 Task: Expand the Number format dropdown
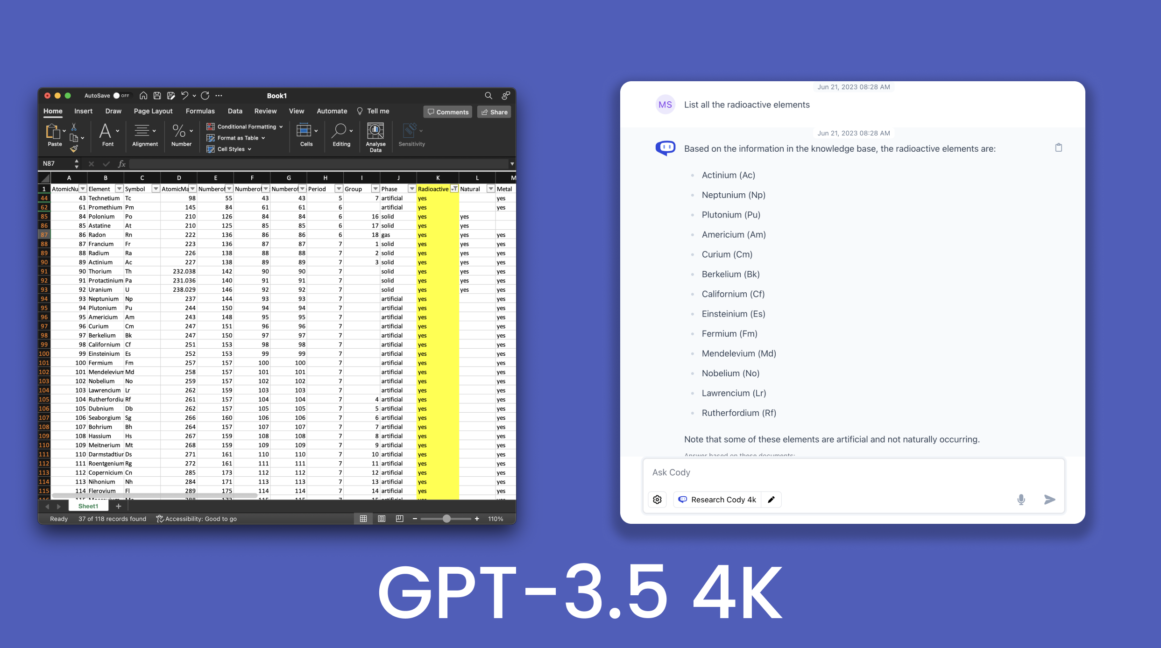pos(191,132)
